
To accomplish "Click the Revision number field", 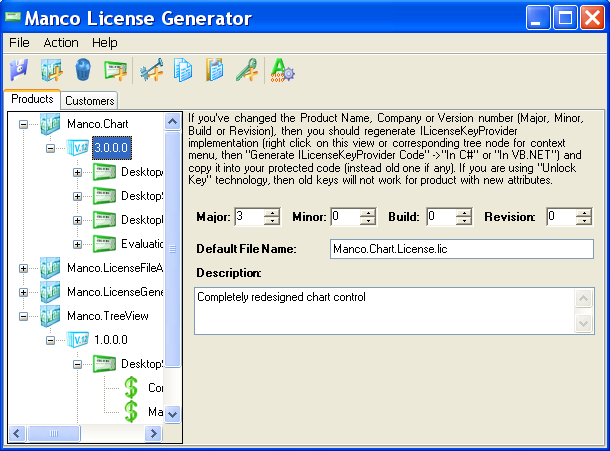I will 561,217.
